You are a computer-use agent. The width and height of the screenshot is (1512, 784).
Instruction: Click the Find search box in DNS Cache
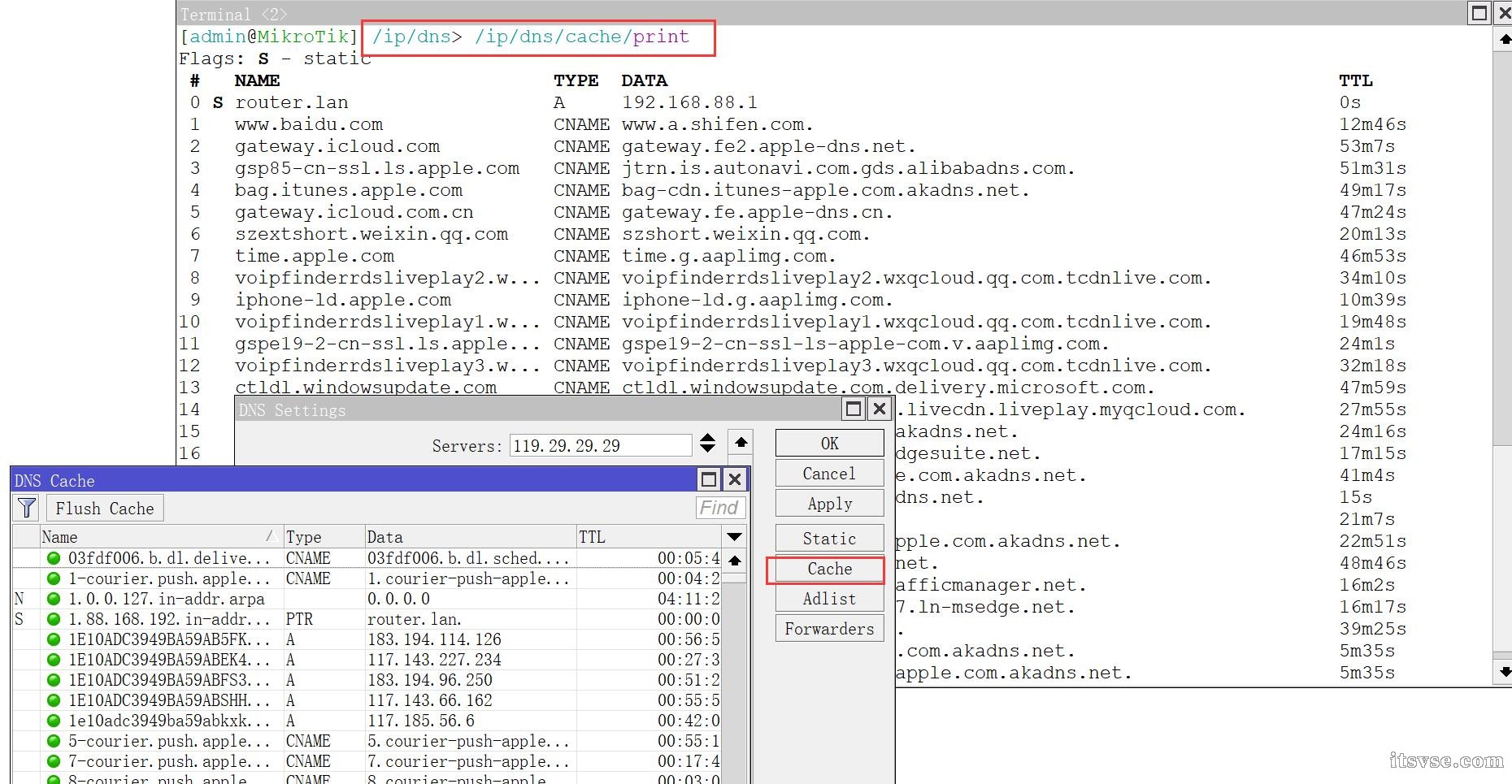coord(719,508)
